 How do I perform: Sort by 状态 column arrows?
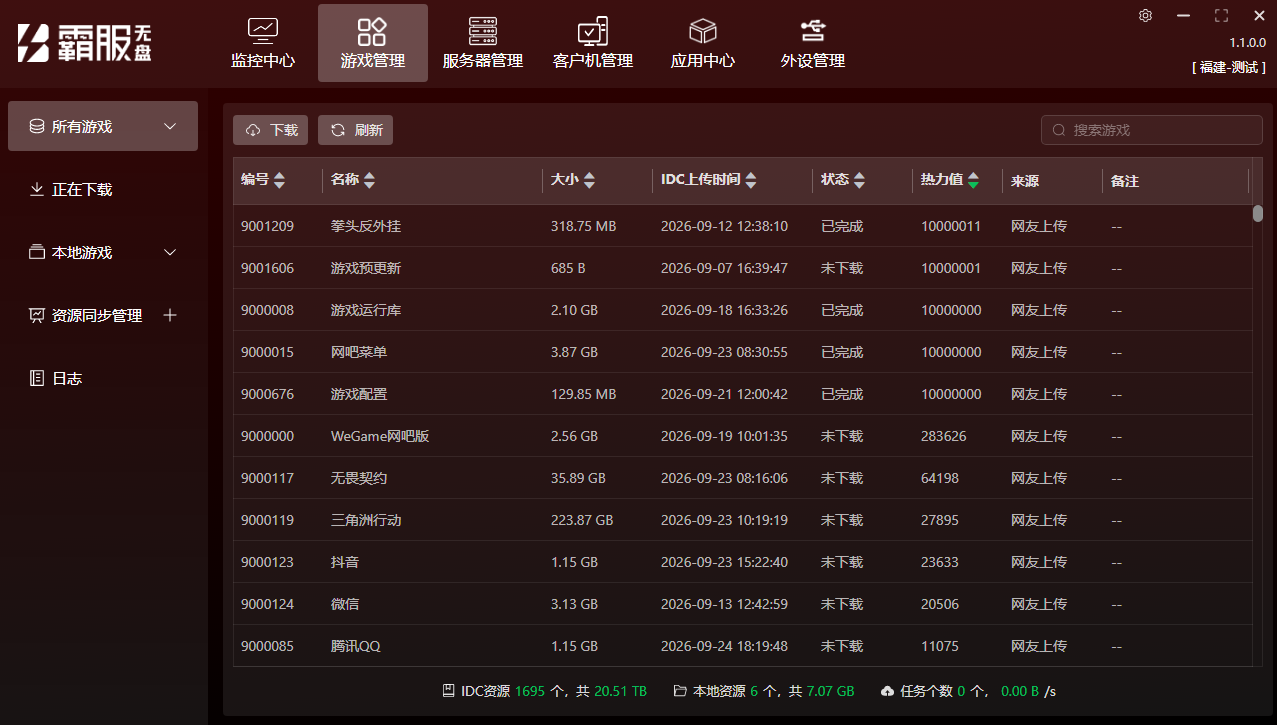(859, 180)
